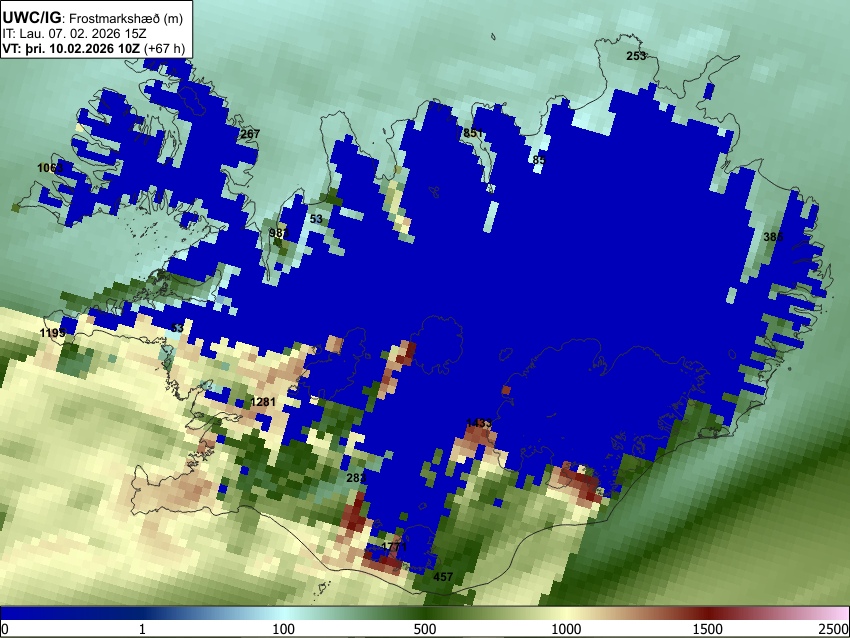The width and height of the screenshot is (850, 638).
Task: Click the map value 1195
Action: click(53, 333)
